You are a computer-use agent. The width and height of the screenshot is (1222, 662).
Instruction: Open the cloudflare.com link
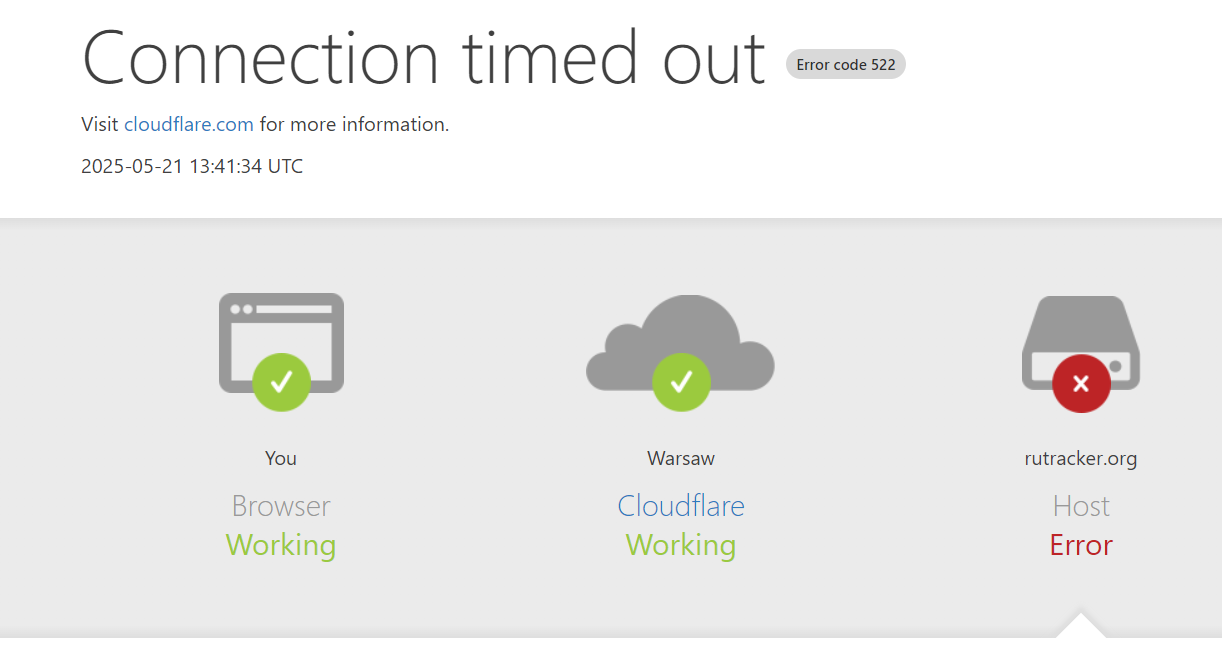click(x=189, y=125)
